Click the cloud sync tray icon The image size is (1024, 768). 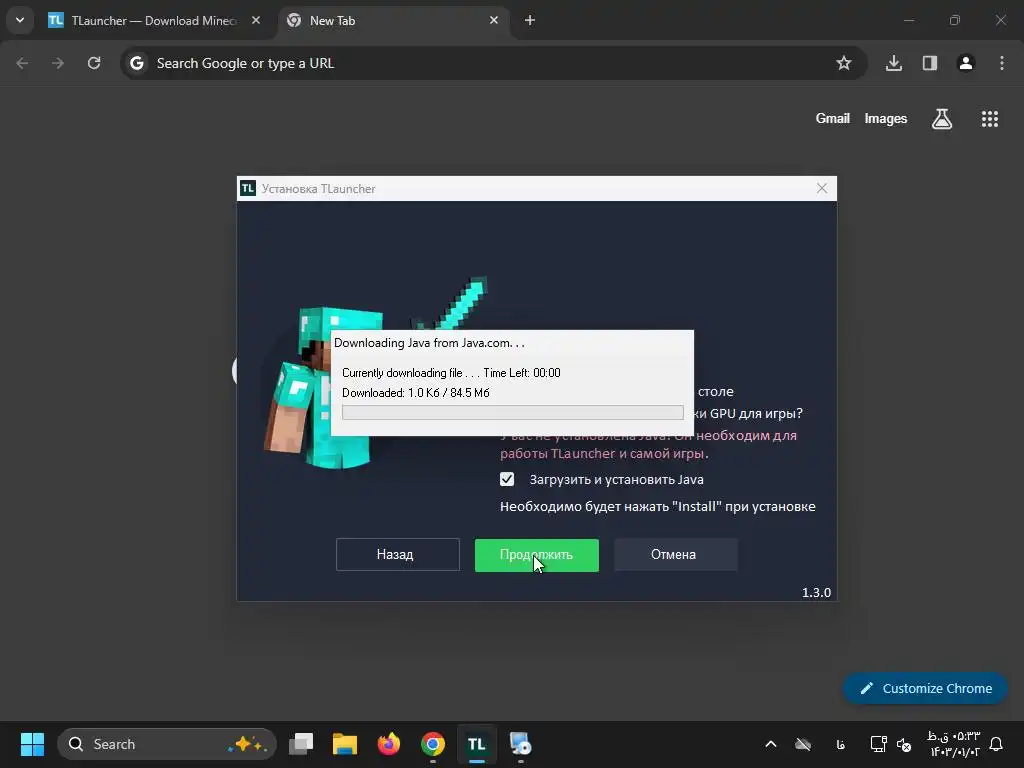803,744
